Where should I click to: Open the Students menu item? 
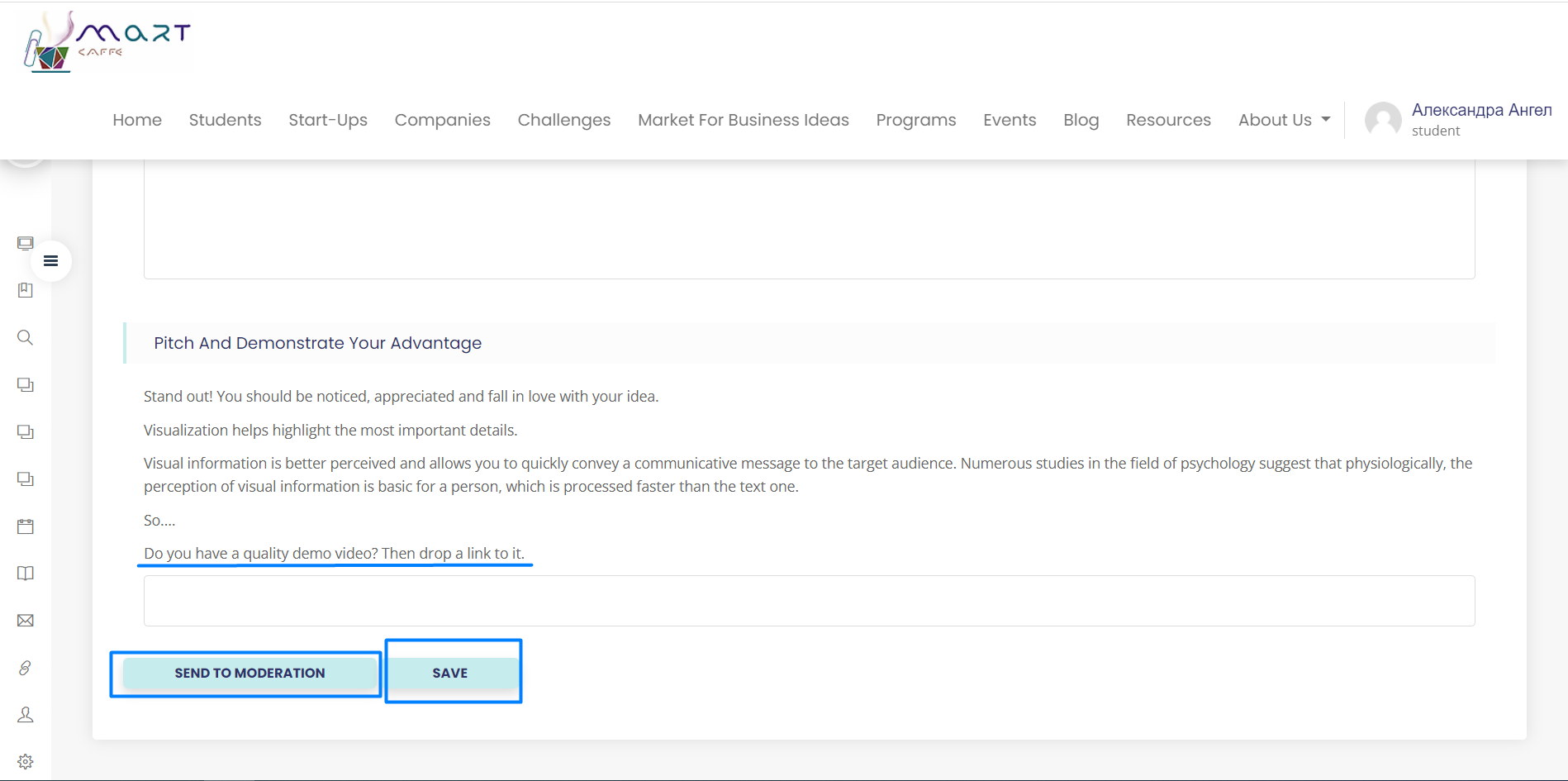point(226,120)
